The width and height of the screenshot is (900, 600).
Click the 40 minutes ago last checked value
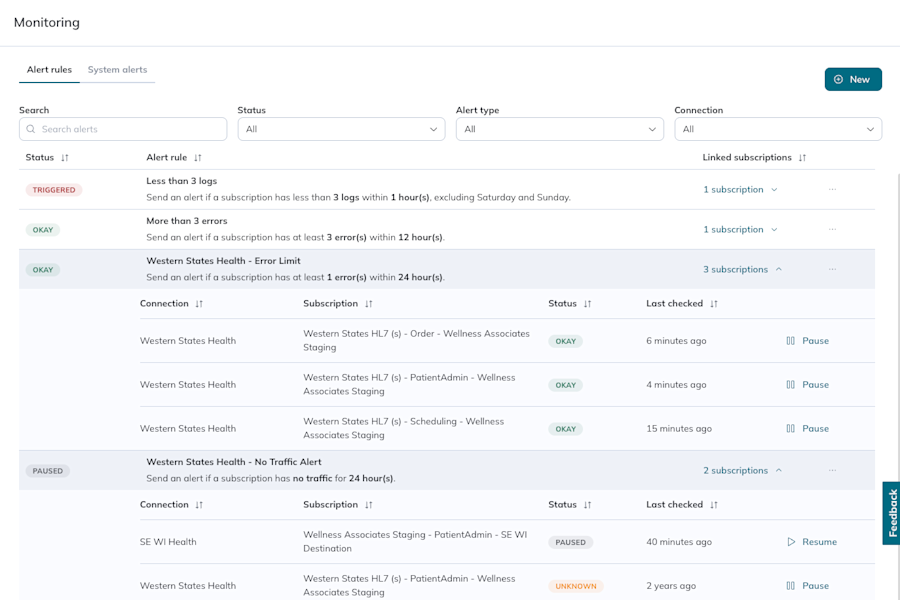click(679, 542)
